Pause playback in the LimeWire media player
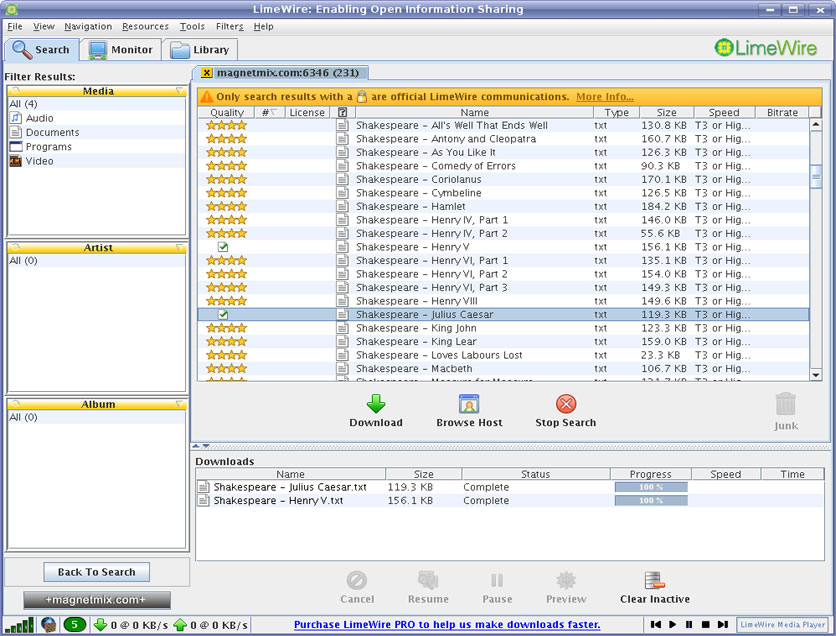Viewport: 836px width, 636px height. (x=689, y=624)
